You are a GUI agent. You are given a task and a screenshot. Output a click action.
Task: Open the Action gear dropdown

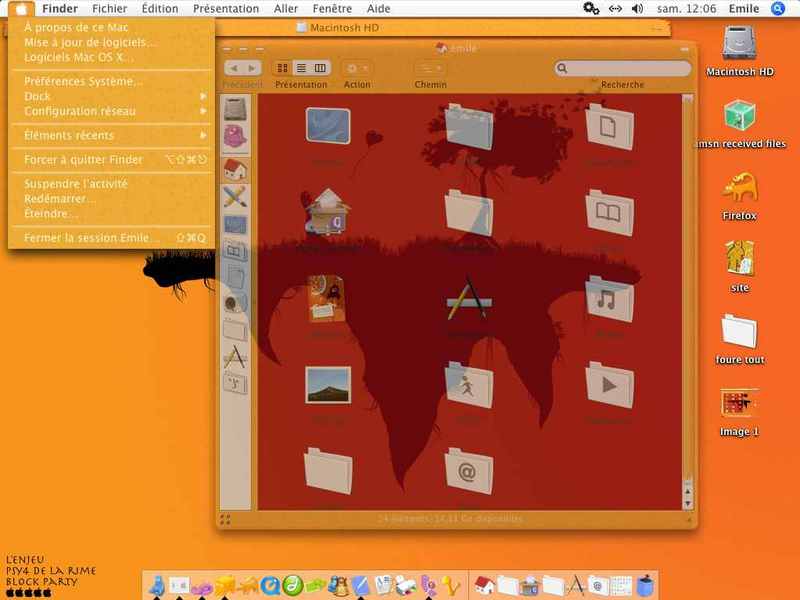pyautogui.click(x=357, y=68)
